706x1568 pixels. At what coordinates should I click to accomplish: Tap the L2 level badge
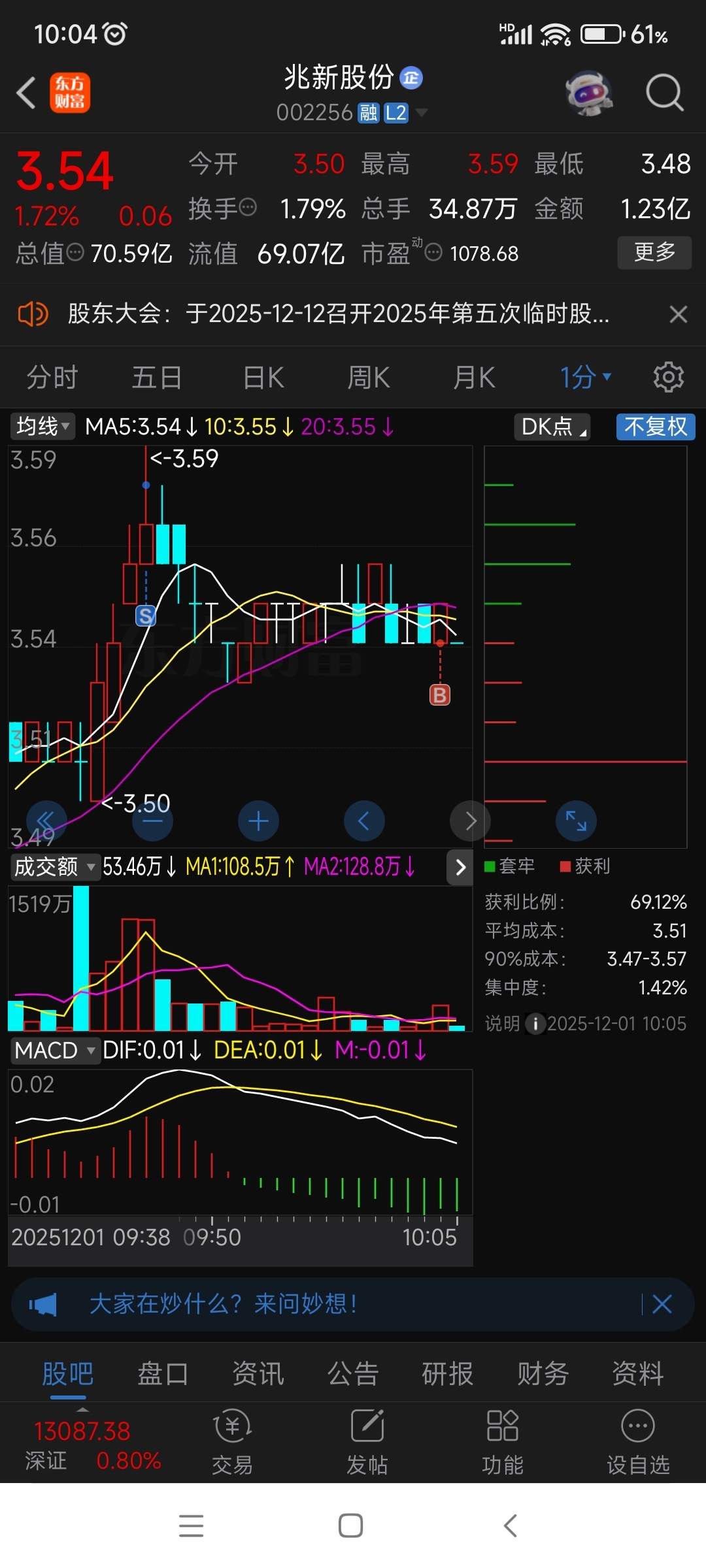click(x=396, y=113)
